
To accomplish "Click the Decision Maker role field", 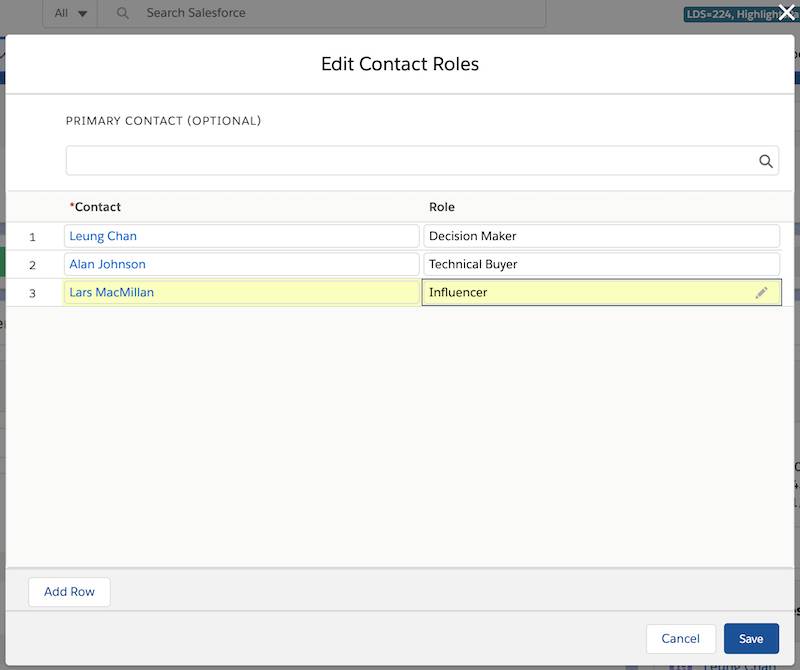I will coord(600,235).
